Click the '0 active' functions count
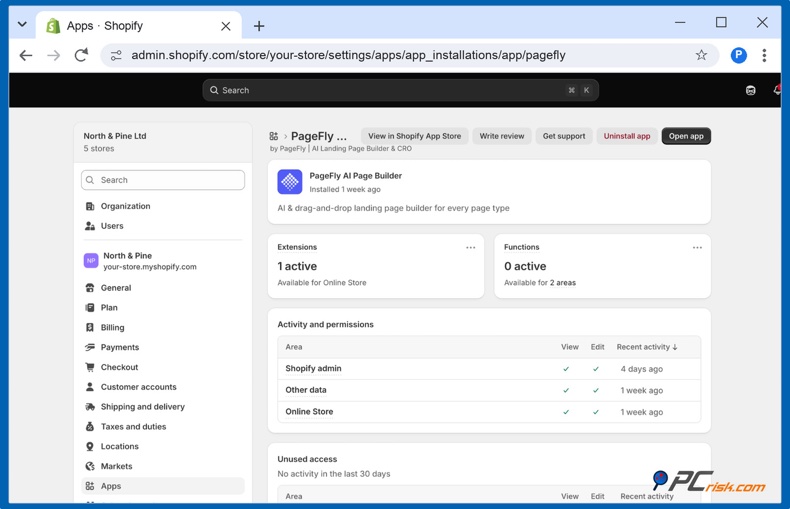 [x=525, y=266]
